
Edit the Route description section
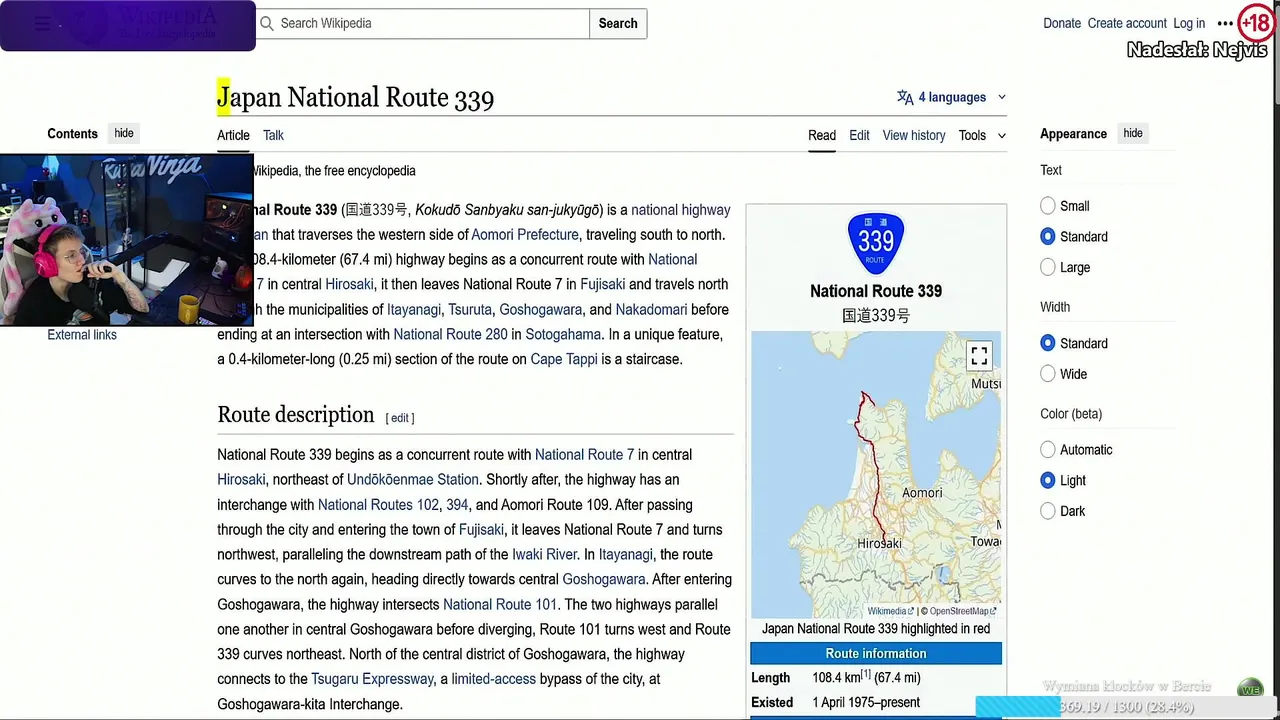pyautogui.click(x=400, y=418)
